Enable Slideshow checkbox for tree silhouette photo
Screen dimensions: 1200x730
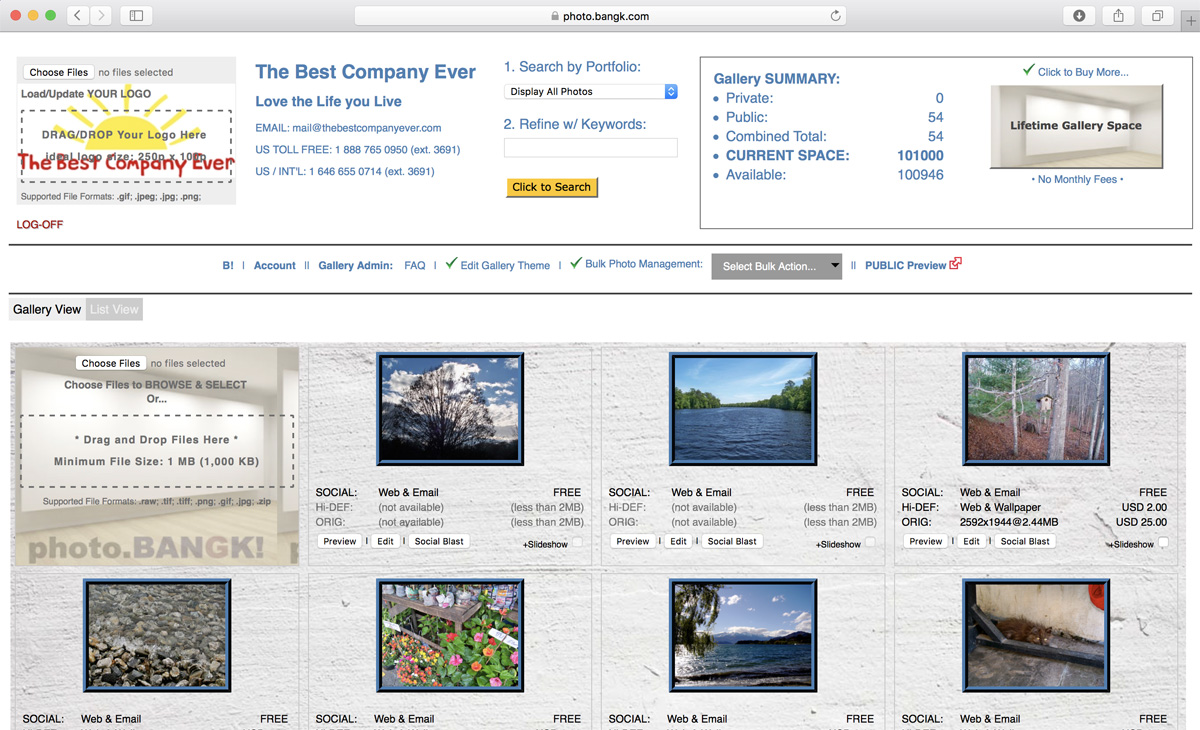[577, 543]
